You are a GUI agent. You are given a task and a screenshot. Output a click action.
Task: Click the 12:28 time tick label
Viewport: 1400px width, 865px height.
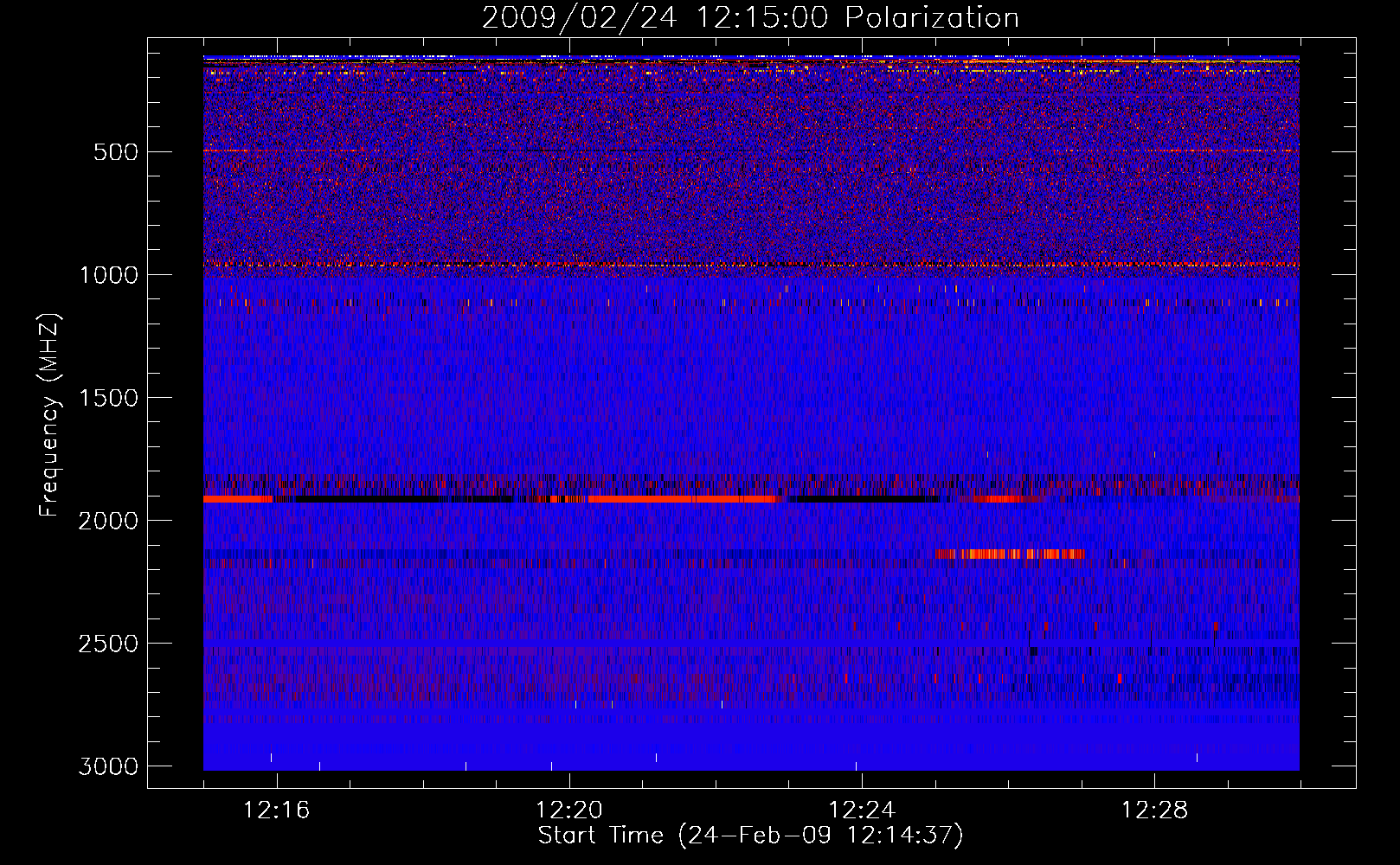1154,811
